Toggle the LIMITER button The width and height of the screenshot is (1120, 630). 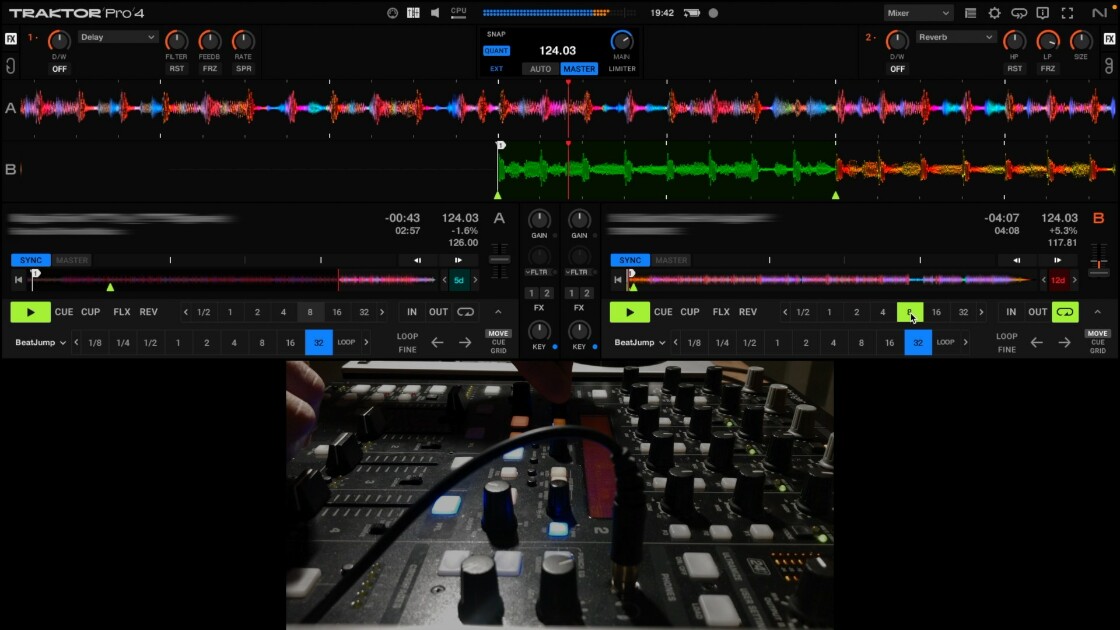[621, 69]
